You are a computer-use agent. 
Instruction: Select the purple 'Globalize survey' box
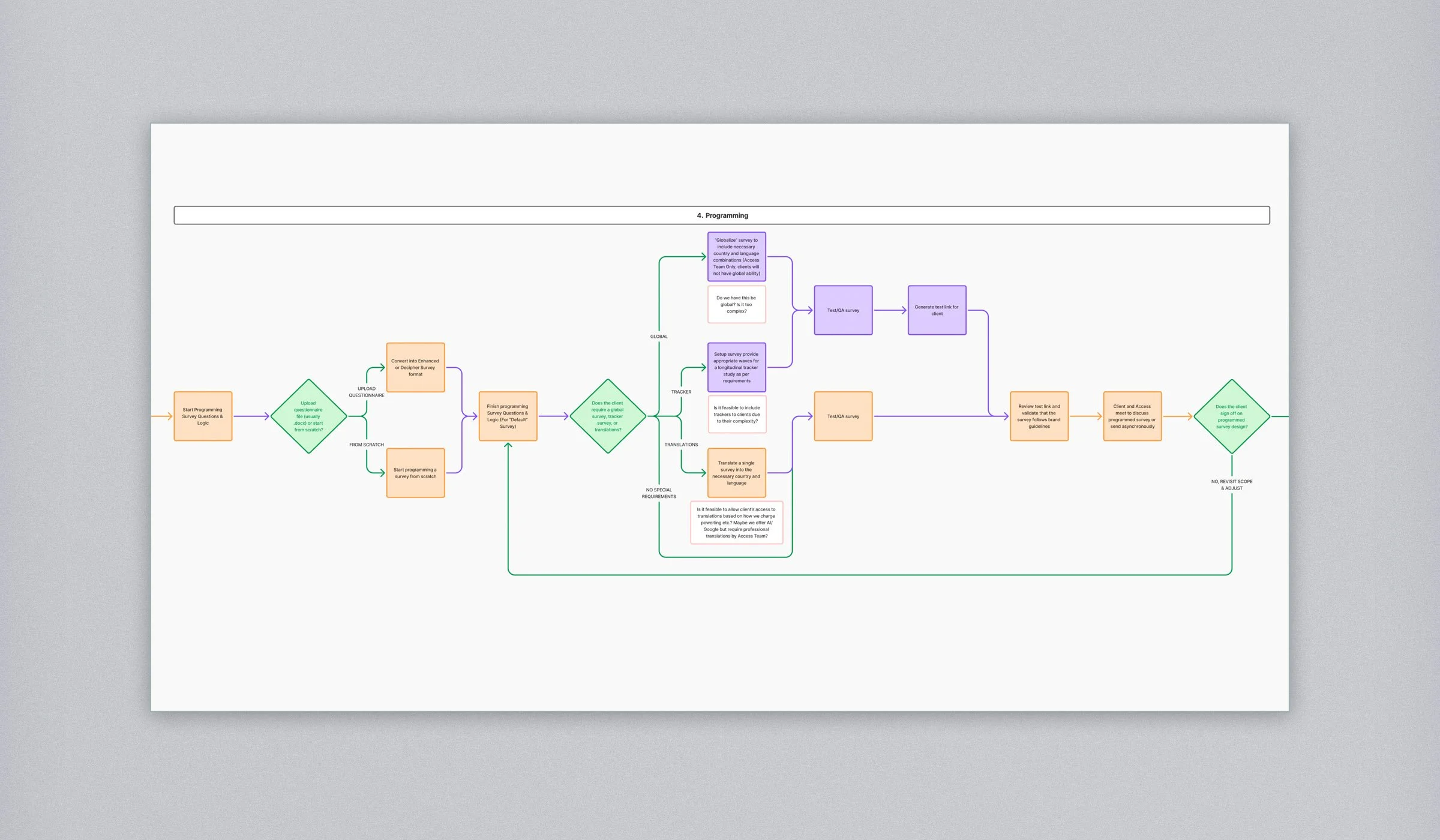click(x=737, y=257)
